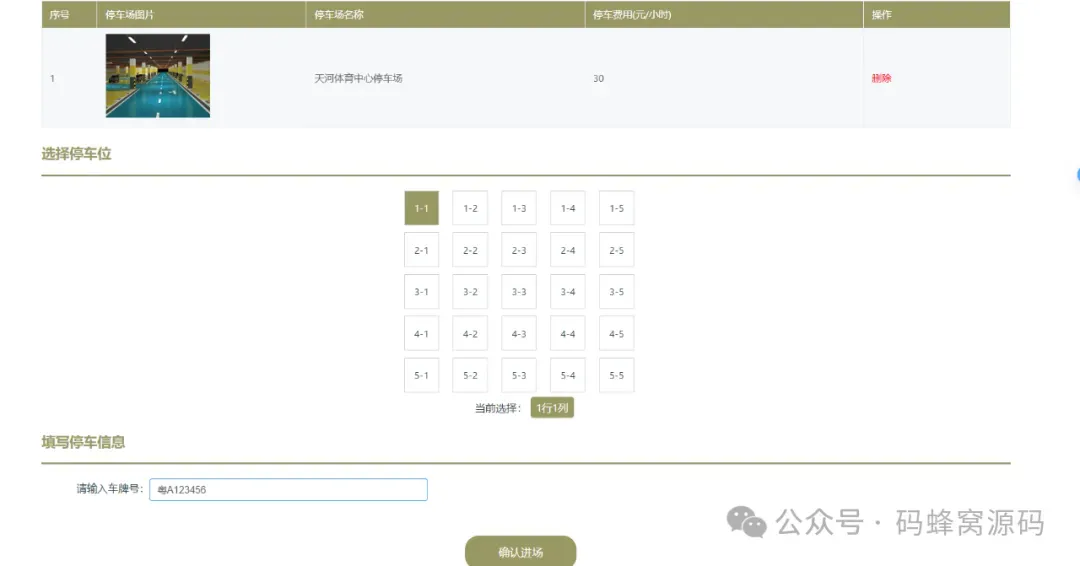1080x566 pixels.
Task: Select parking spot 3-3
Action: click(519, 292)
